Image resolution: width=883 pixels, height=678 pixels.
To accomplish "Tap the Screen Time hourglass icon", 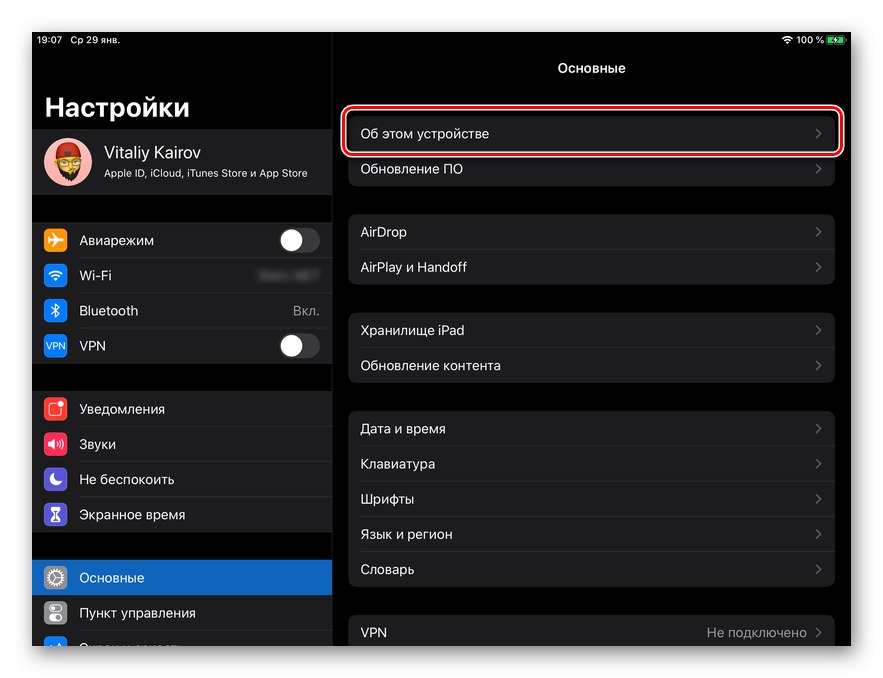I will pyautogui.click(x=56, y=515).
